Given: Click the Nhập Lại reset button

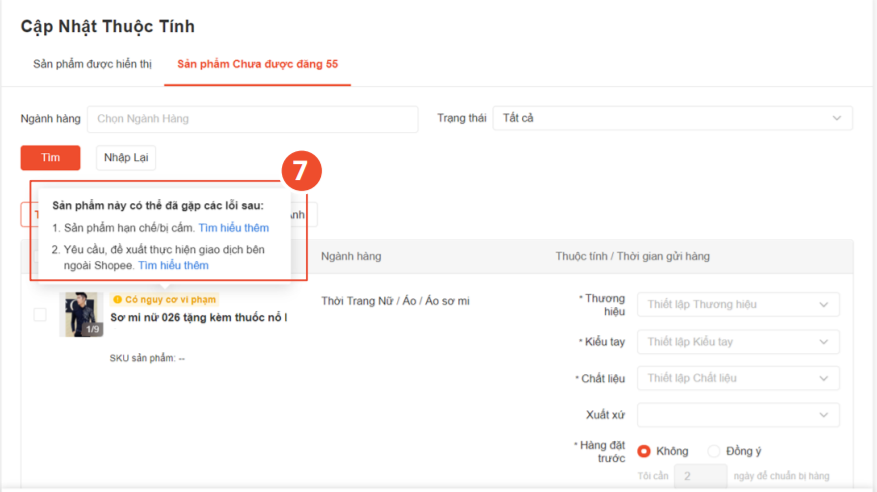Looking at the screenshot, I should click(126, 158).
